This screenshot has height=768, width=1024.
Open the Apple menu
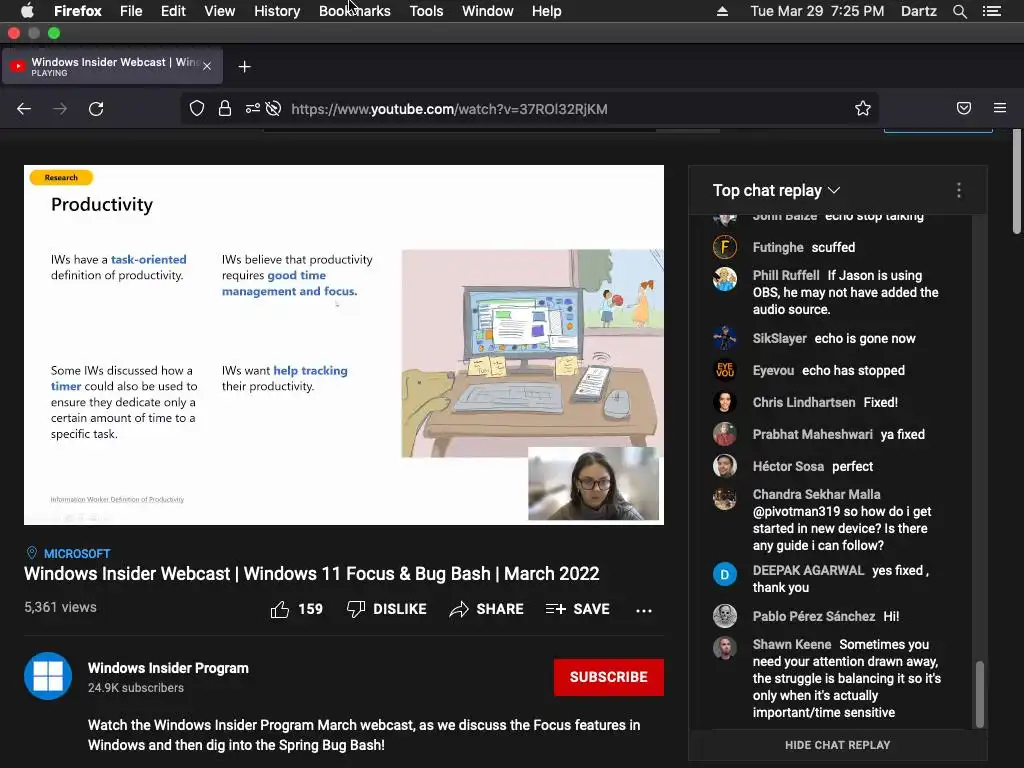pos(27,11)
